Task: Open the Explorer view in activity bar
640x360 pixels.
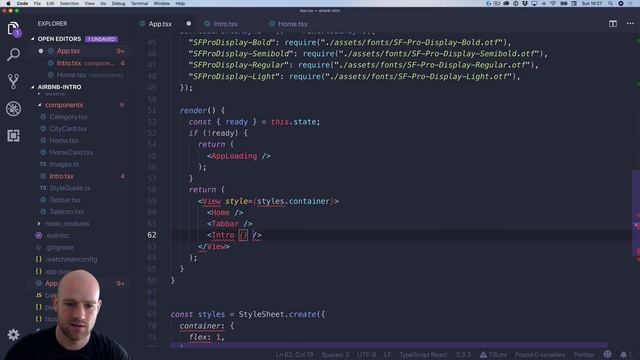Action: tap(13, 29)
